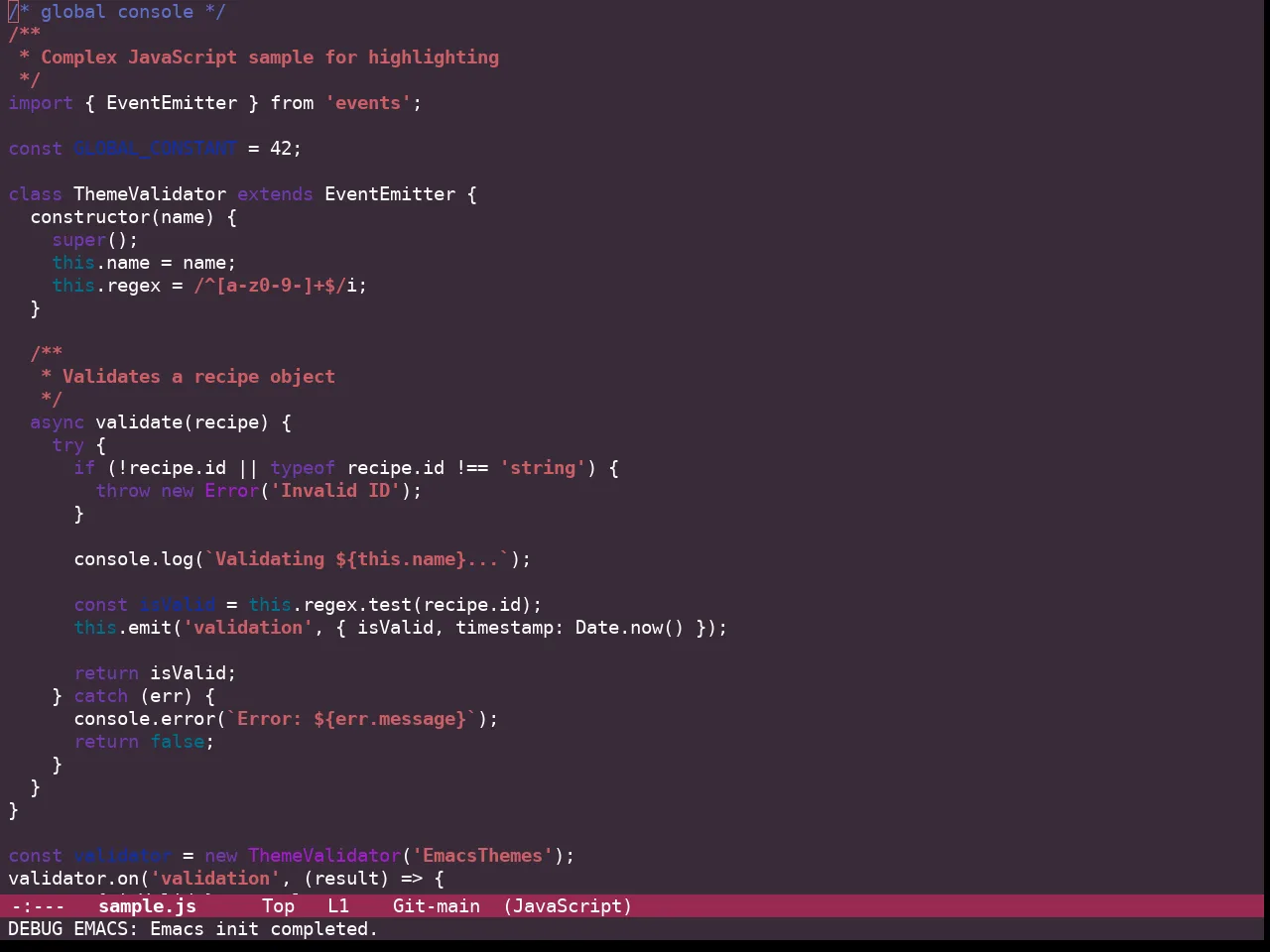The image size is (1270, 952).
Task: Click the template string 'Validating ${this.name}...'
Action: tap(357, 559)
